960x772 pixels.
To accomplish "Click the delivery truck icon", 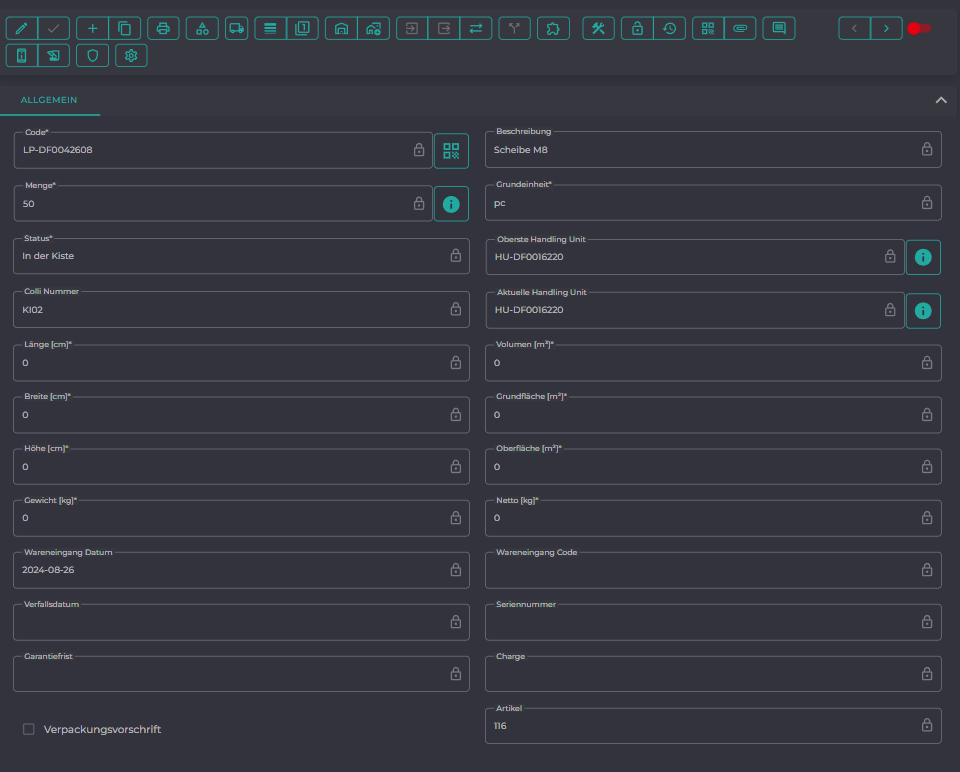I will pyautogui.click(x=236, y=29).
